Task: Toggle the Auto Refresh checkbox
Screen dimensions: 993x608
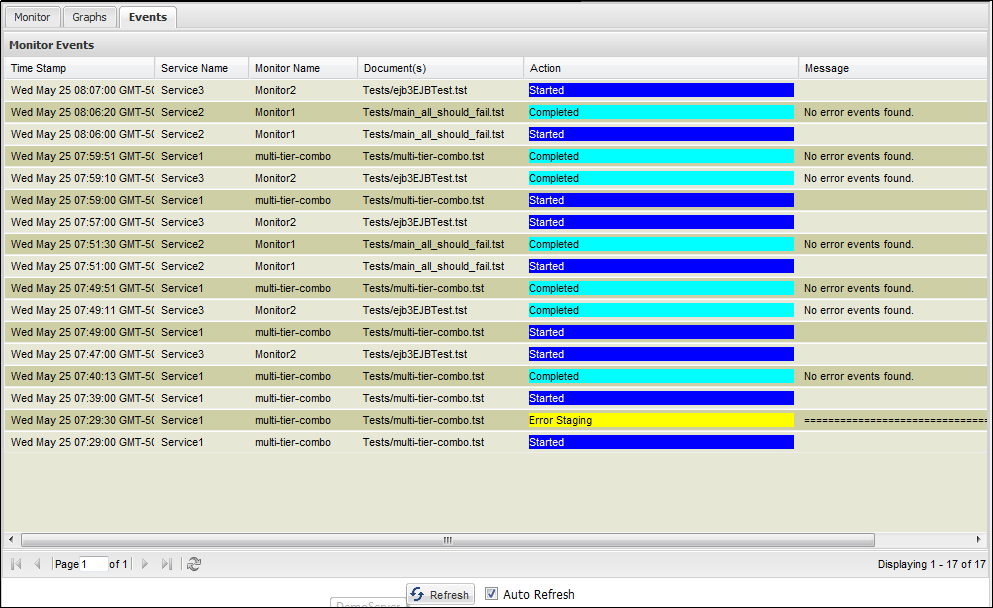Action: click(491, 593)
